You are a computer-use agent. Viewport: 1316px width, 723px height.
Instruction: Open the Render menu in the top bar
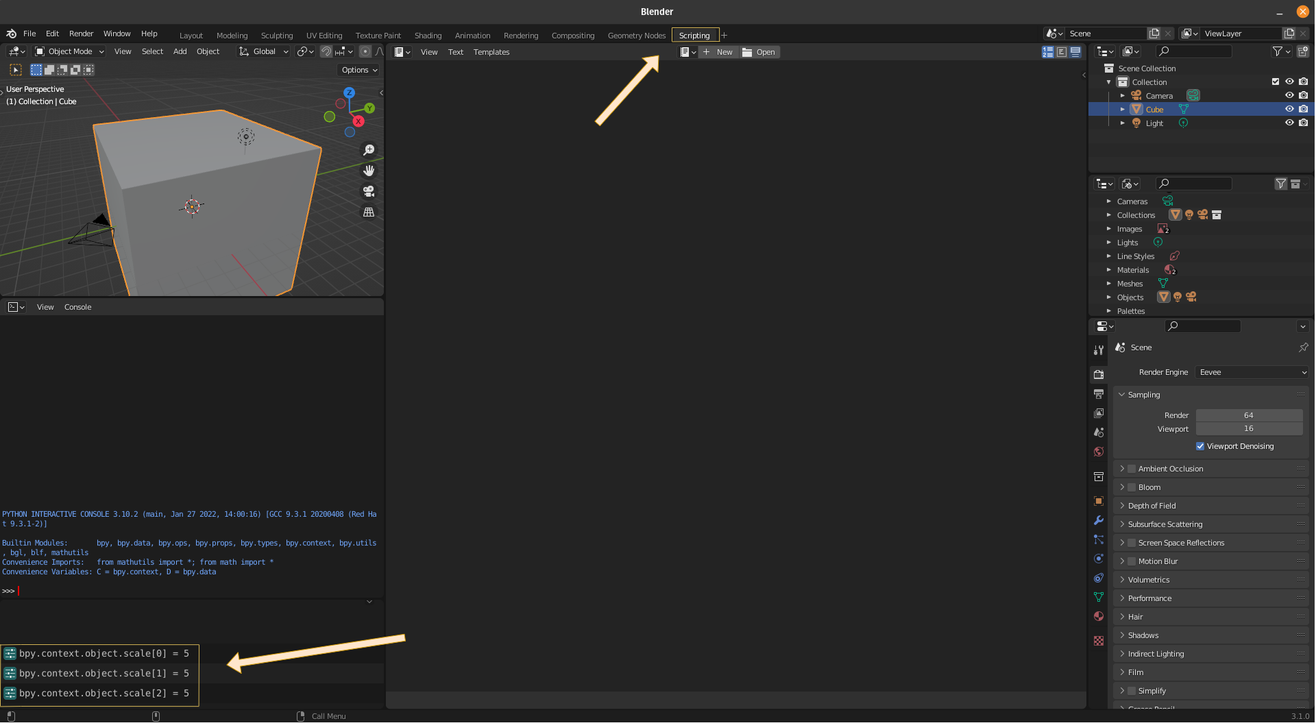coord(81,33)
